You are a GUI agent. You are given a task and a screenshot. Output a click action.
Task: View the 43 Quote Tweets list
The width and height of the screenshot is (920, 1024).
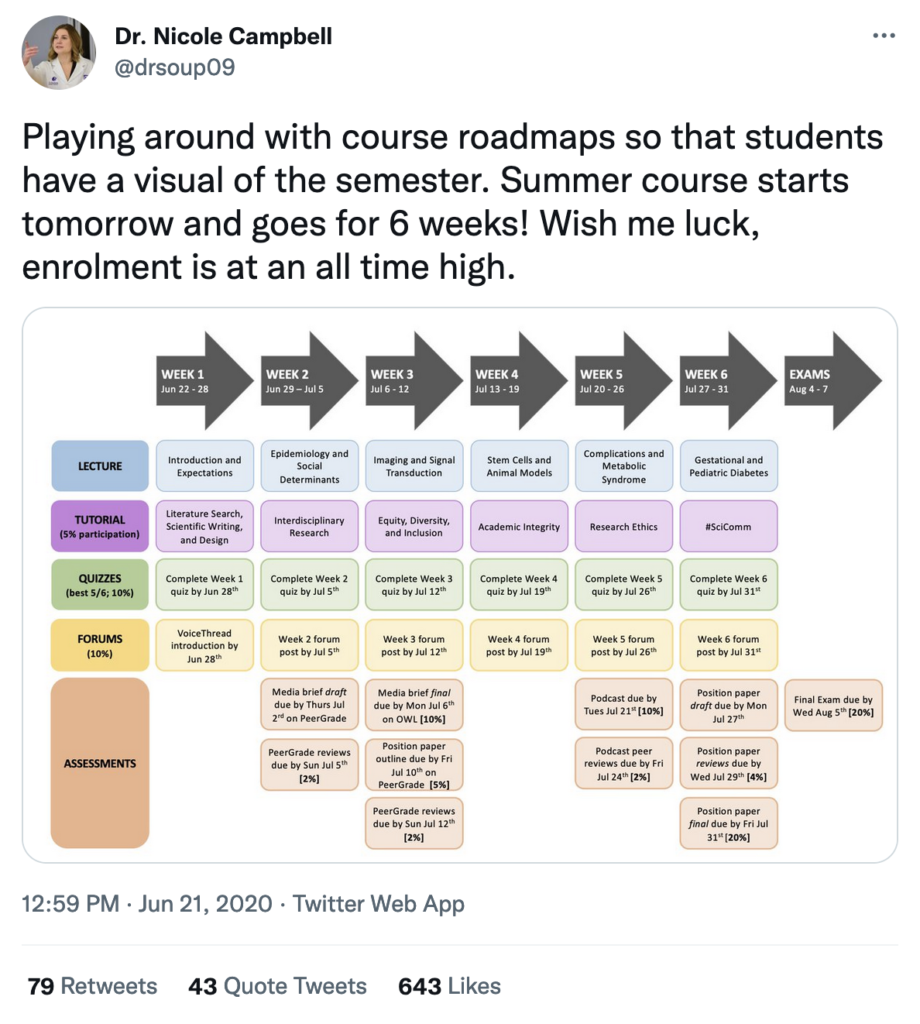pos(278,985)
